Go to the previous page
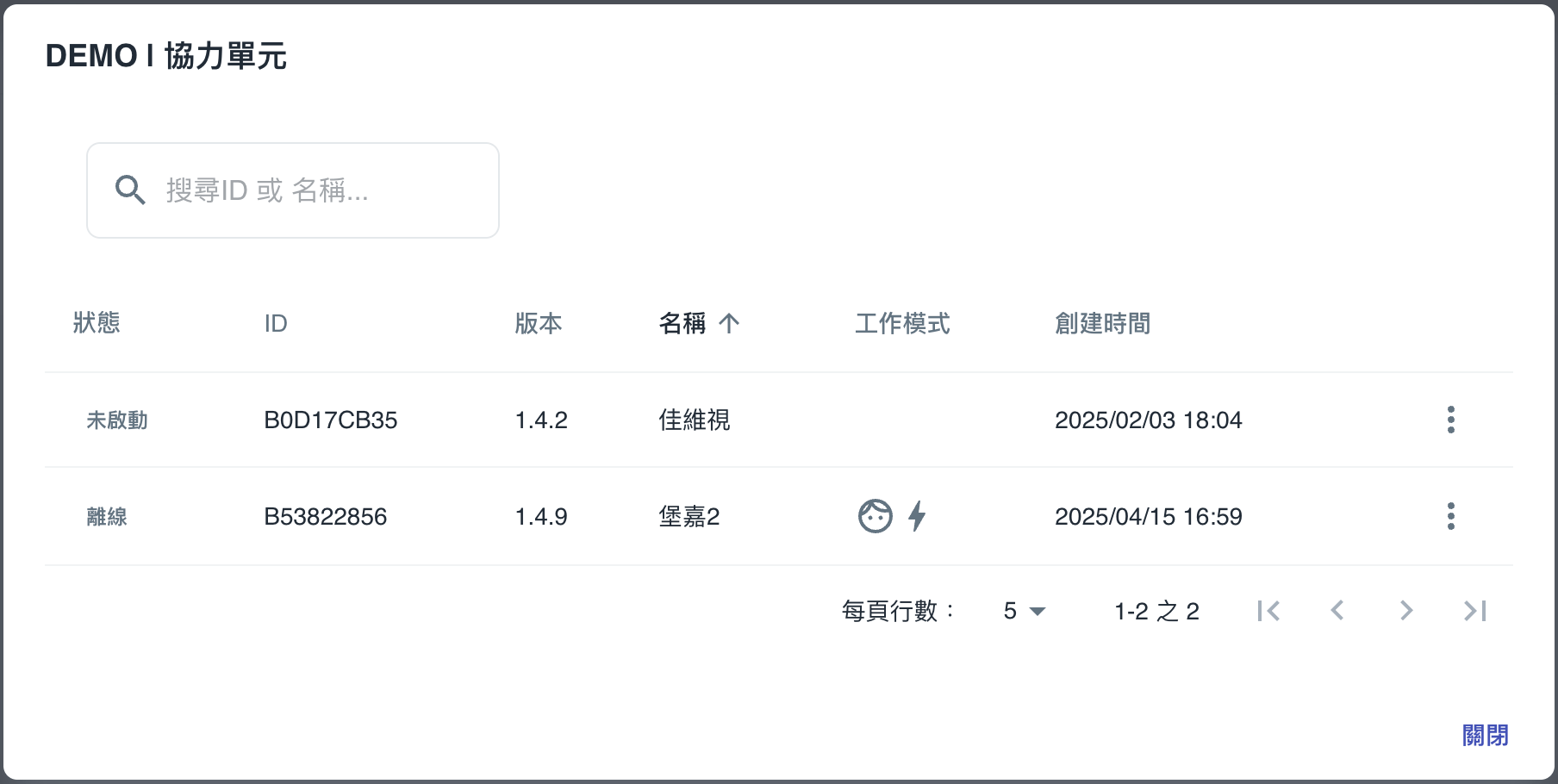 (1337, 611)
